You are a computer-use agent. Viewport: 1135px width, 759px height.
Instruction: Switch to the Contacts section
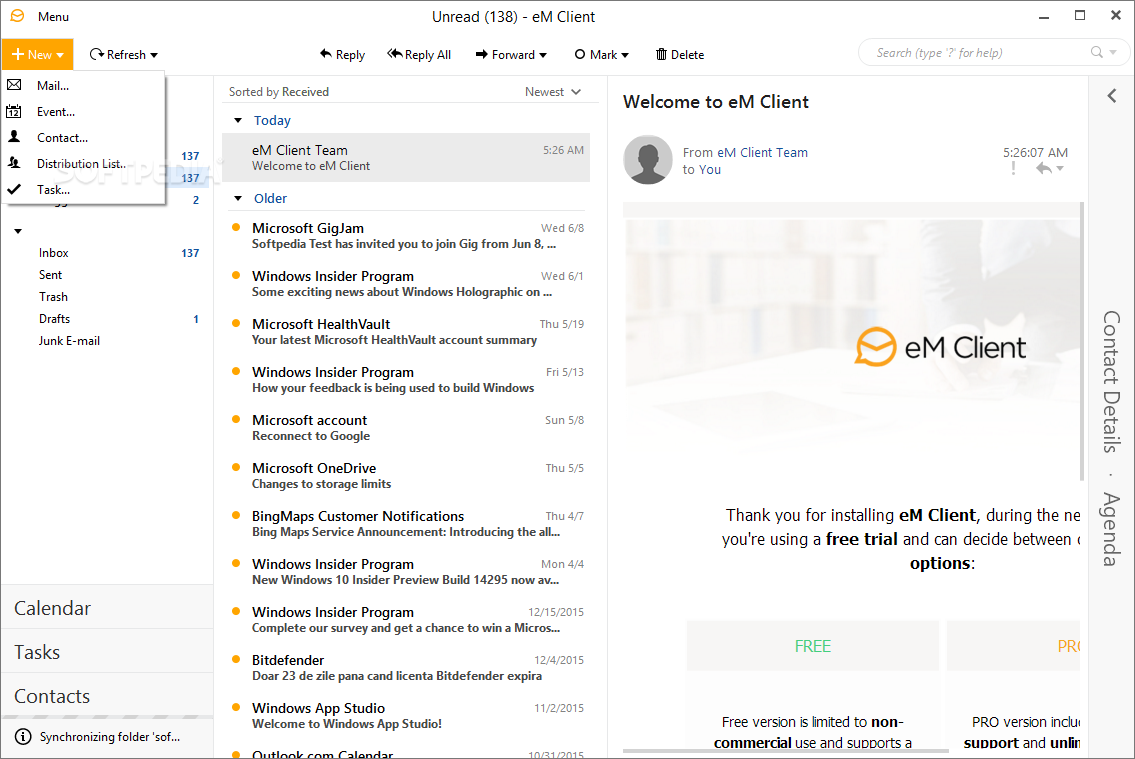pos(107,695)
